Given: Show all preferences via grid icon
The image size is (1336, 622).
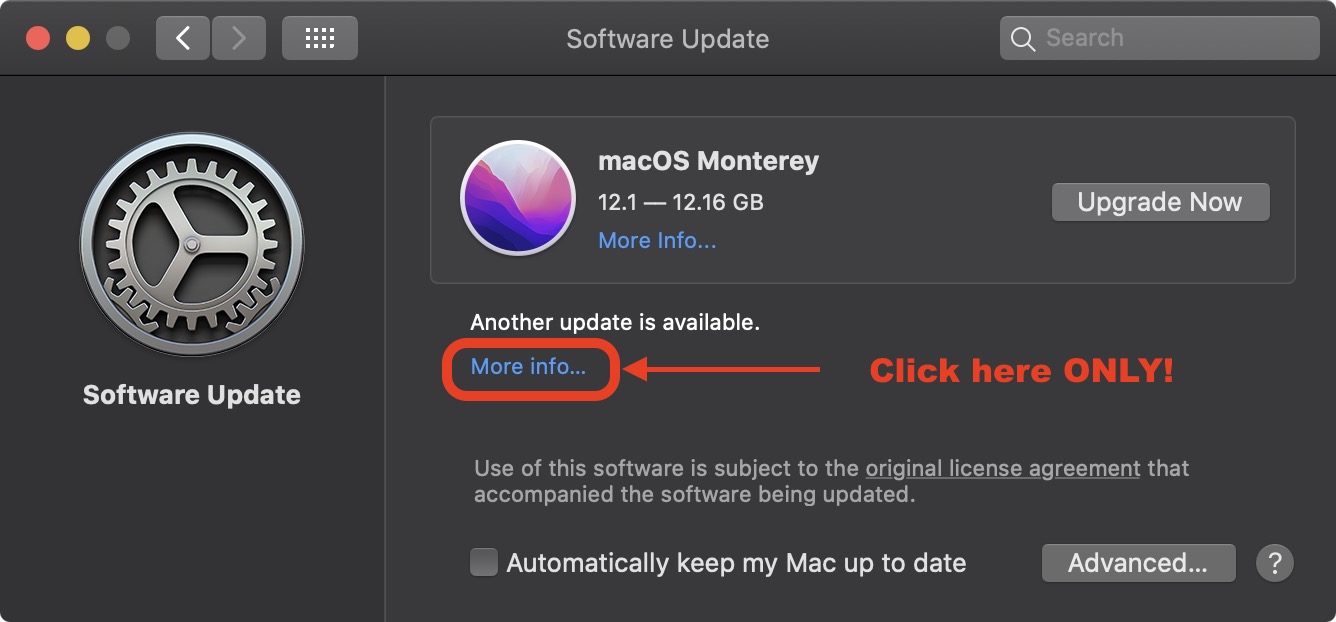Looking at the screenshot, I should click(x=319, y=38).
